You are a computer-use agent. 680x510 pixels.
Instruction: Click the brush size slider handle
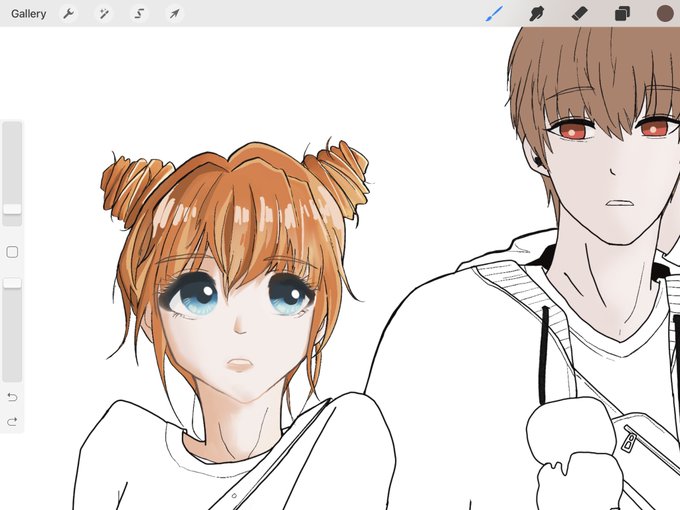pyautogui.click(x=12, y=209)
